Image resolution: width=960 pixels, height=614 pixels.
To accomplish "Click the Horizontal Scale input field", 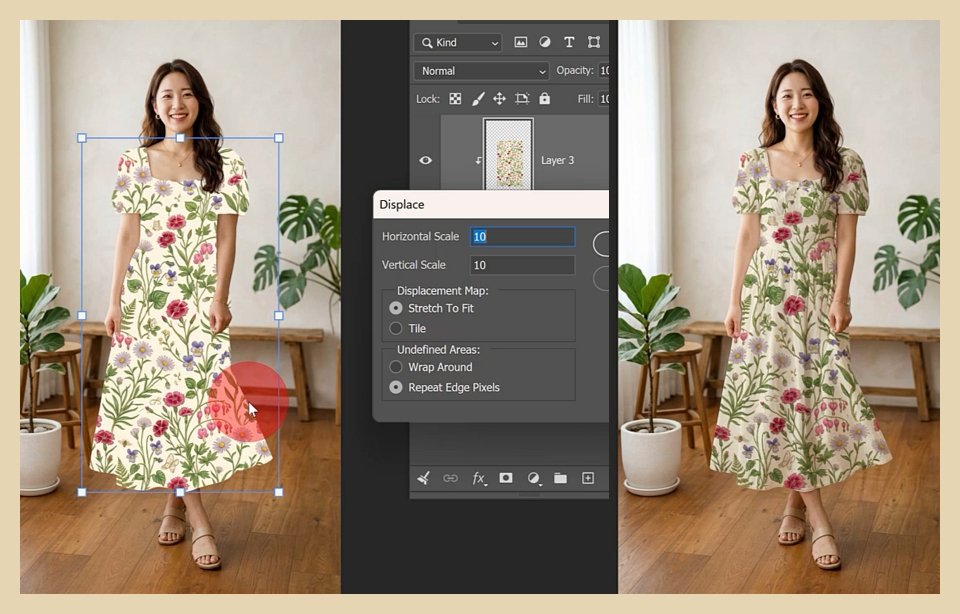I will (x=522, y=236).
